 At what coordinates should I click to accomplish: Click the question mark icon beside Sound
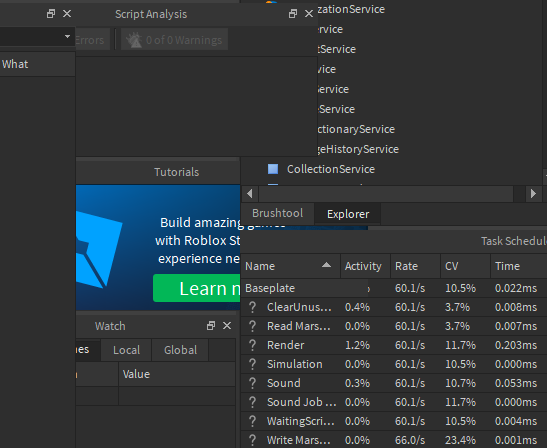(252, 383)
